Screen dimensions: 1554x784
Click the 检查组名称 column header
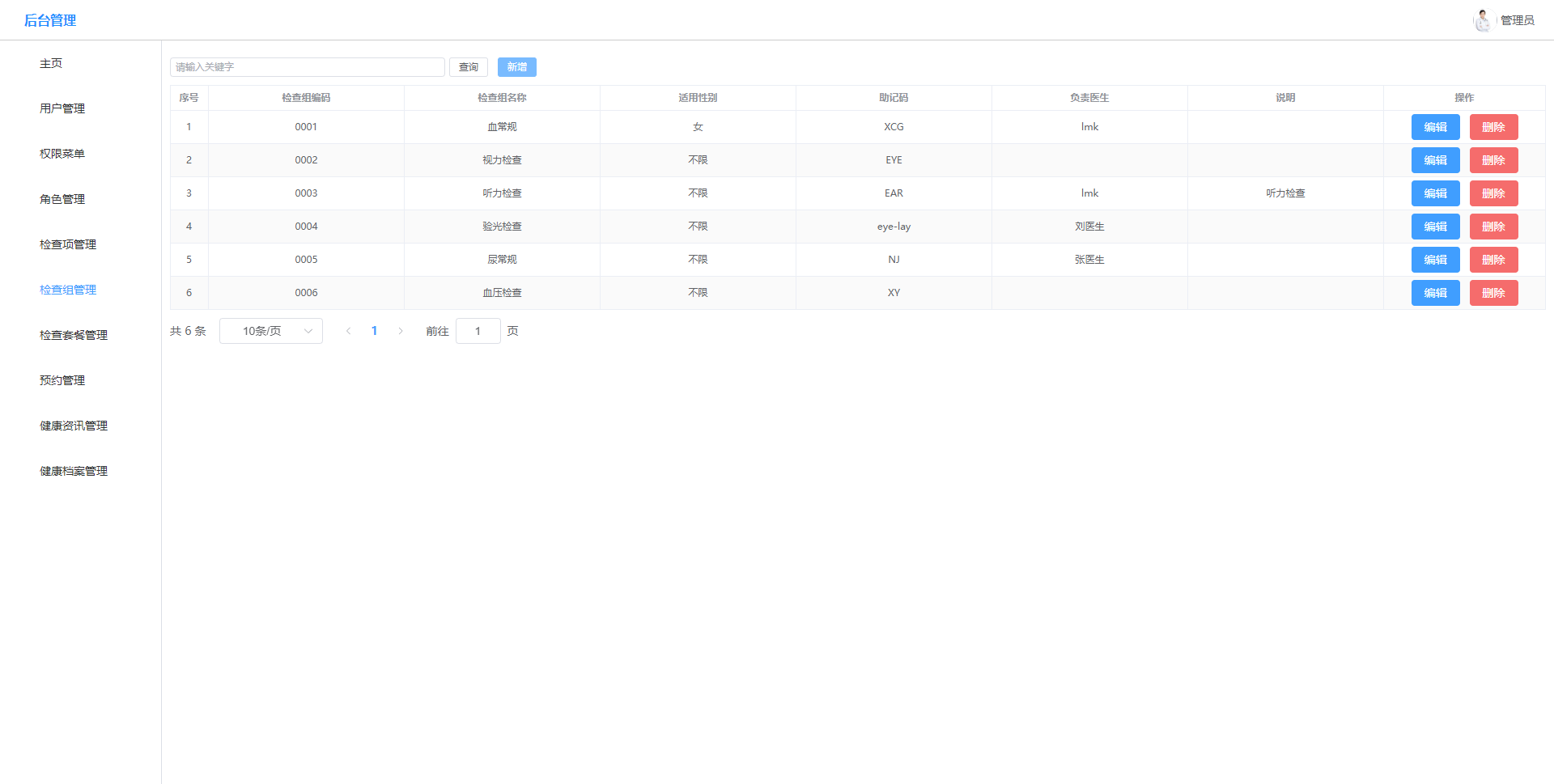click(502, 98)
